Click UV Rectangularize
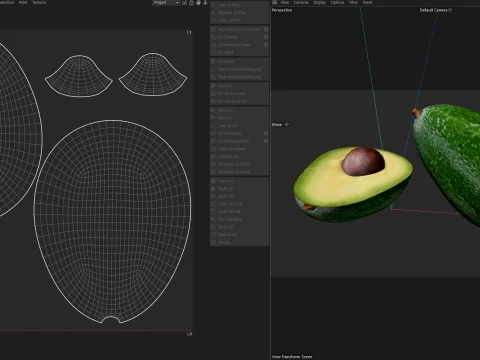 pos(237,141)
